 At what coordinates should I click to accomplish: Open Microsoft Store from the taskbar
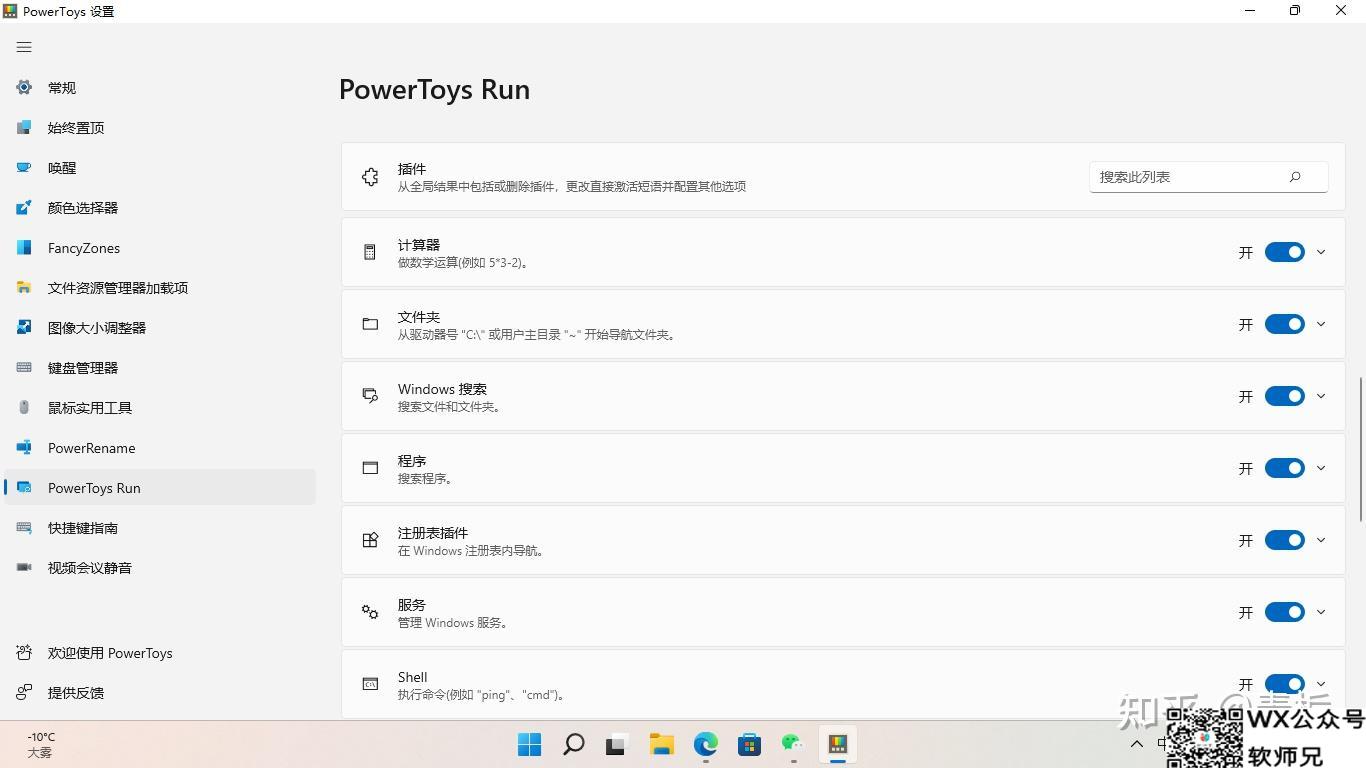click(x=750, y=744)
